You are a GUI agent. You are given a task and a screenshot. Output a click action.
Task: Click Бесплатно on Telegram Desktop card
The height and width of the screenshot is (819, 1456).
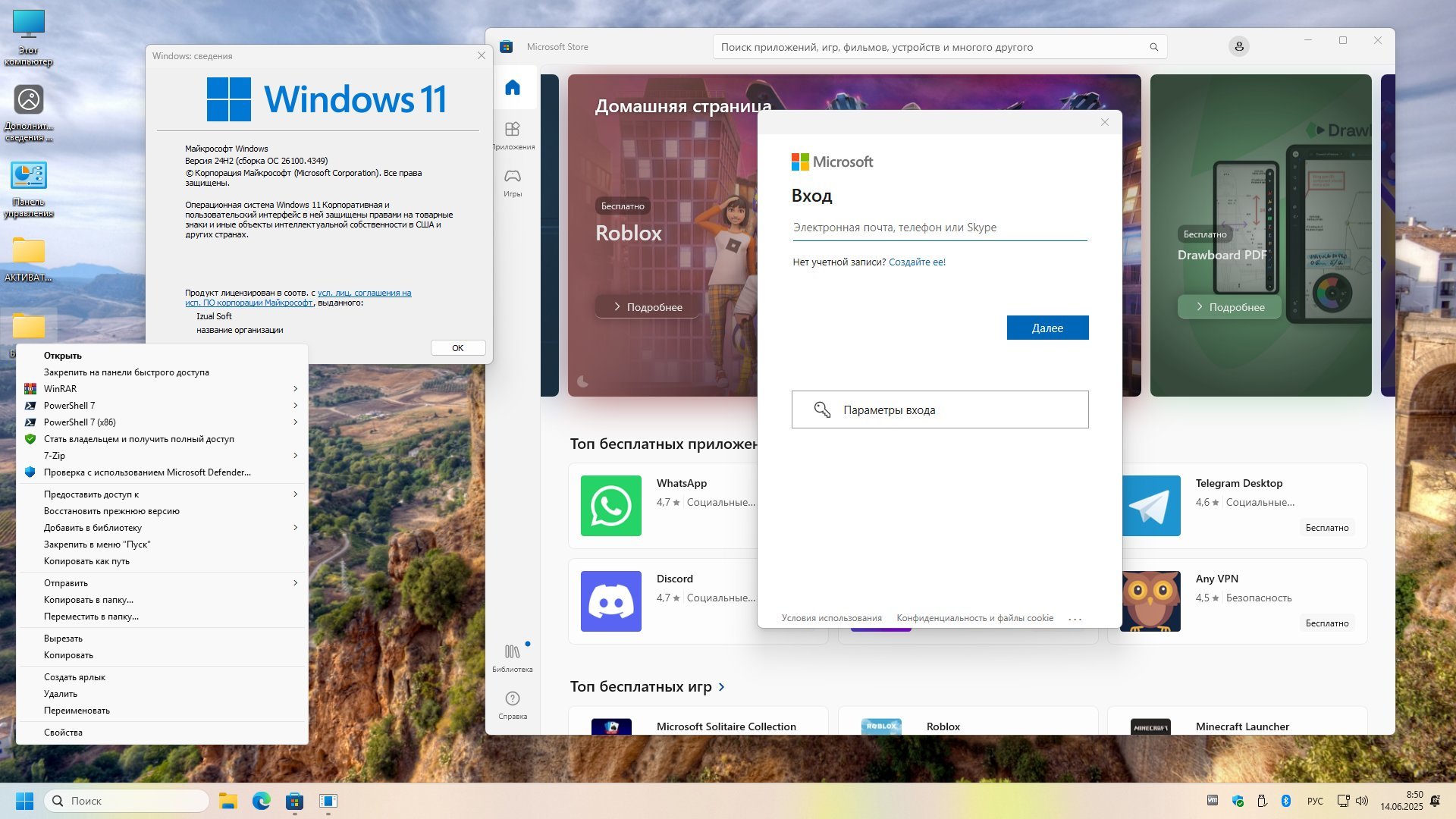pyautogui.click(x=1326, y=528)
